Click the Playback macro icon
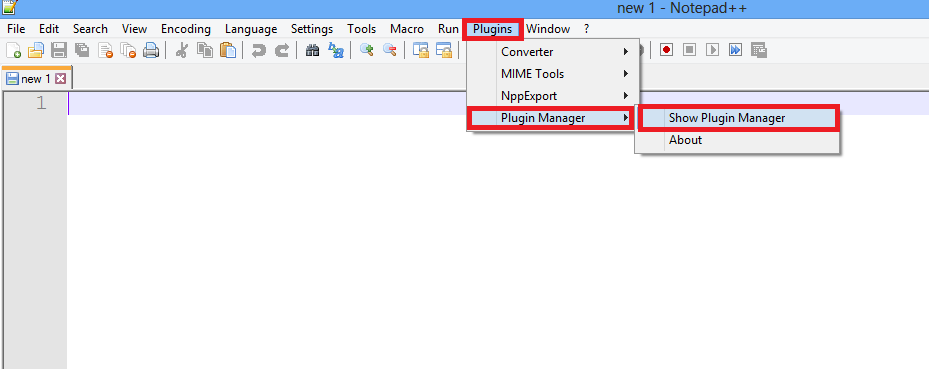Viewport: 929px width, 369px height. pos(713,50)
